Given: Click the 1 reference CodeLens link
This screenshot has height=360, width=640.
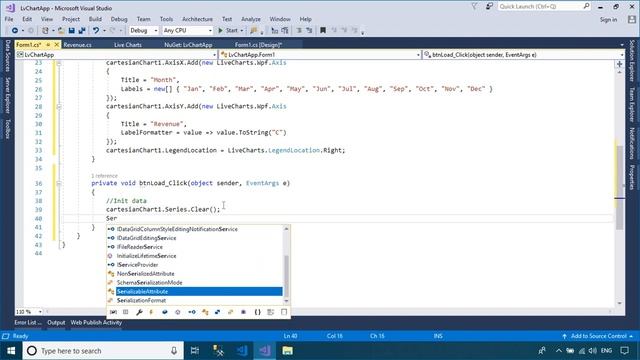Looking at the screenshot, I should tap(104, 176).
